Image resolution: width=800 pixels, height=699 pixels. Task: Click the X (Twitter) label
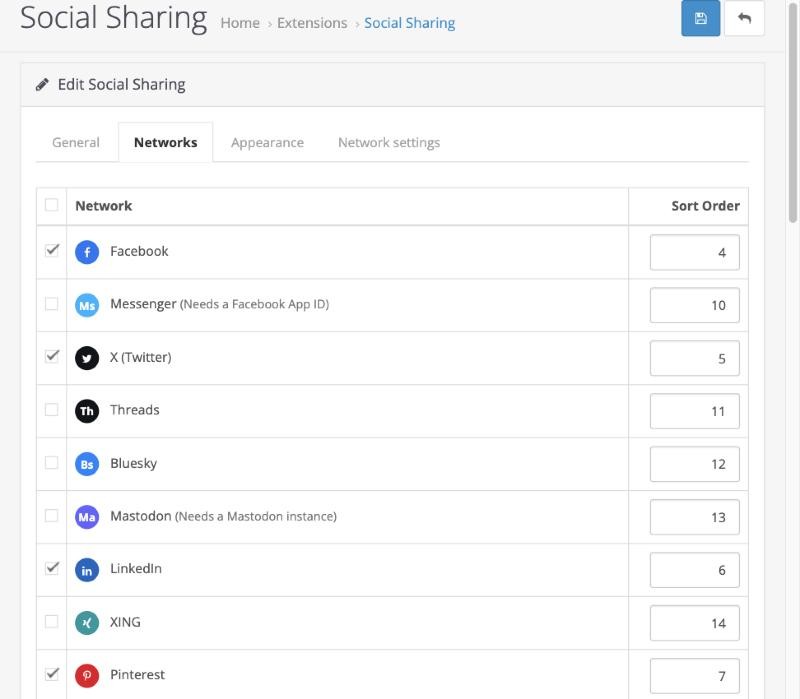coord(141,357)
